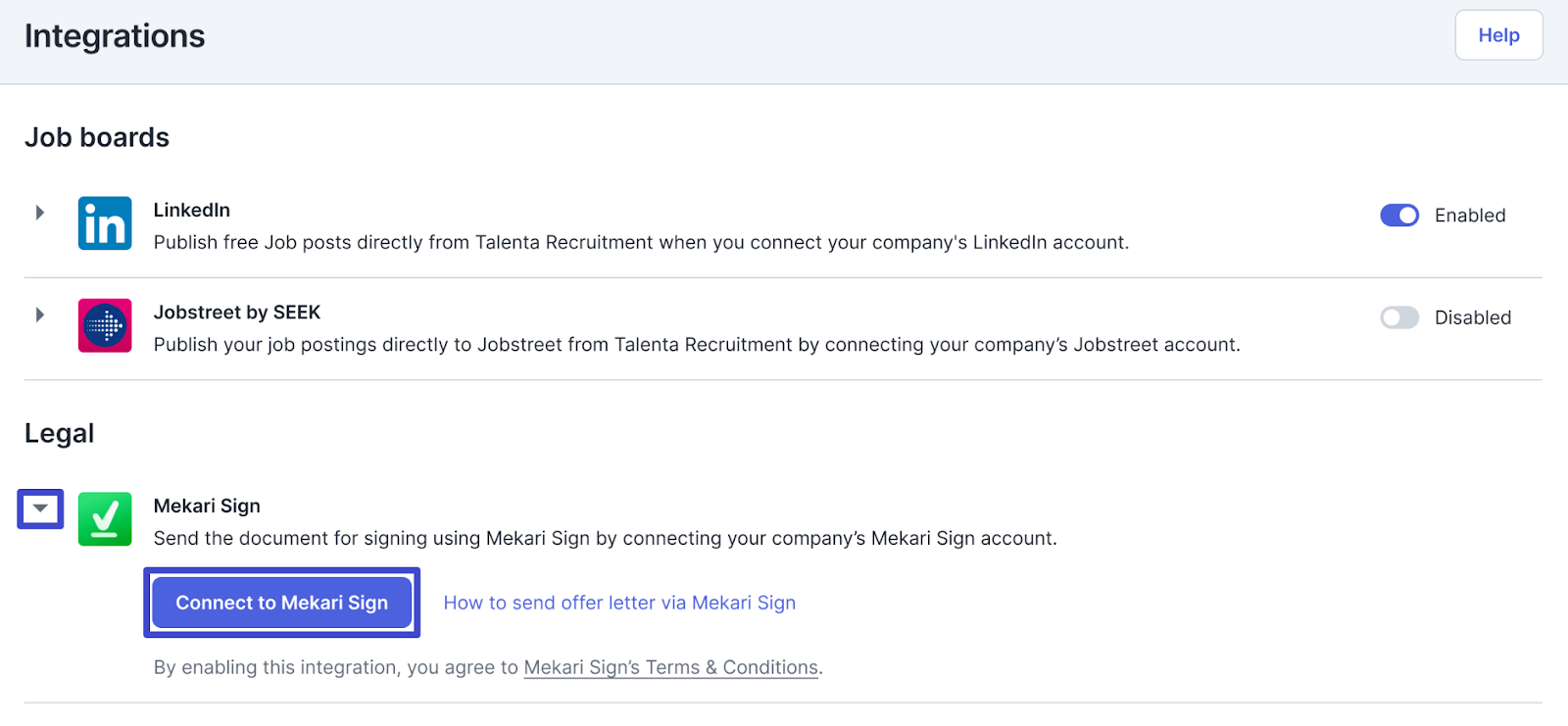The height and width of the screenshot is (726, 1568).
Task: Click the Disabled status label
Action: [1473, 317]
